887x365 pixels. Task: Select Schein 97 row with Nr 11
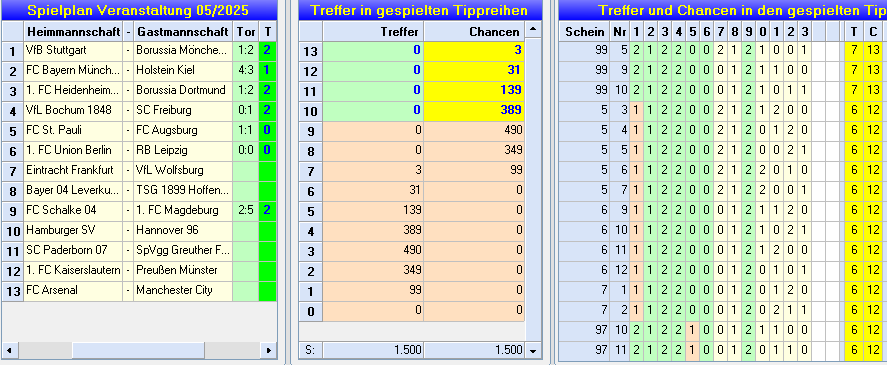click(x=721, y=351)
